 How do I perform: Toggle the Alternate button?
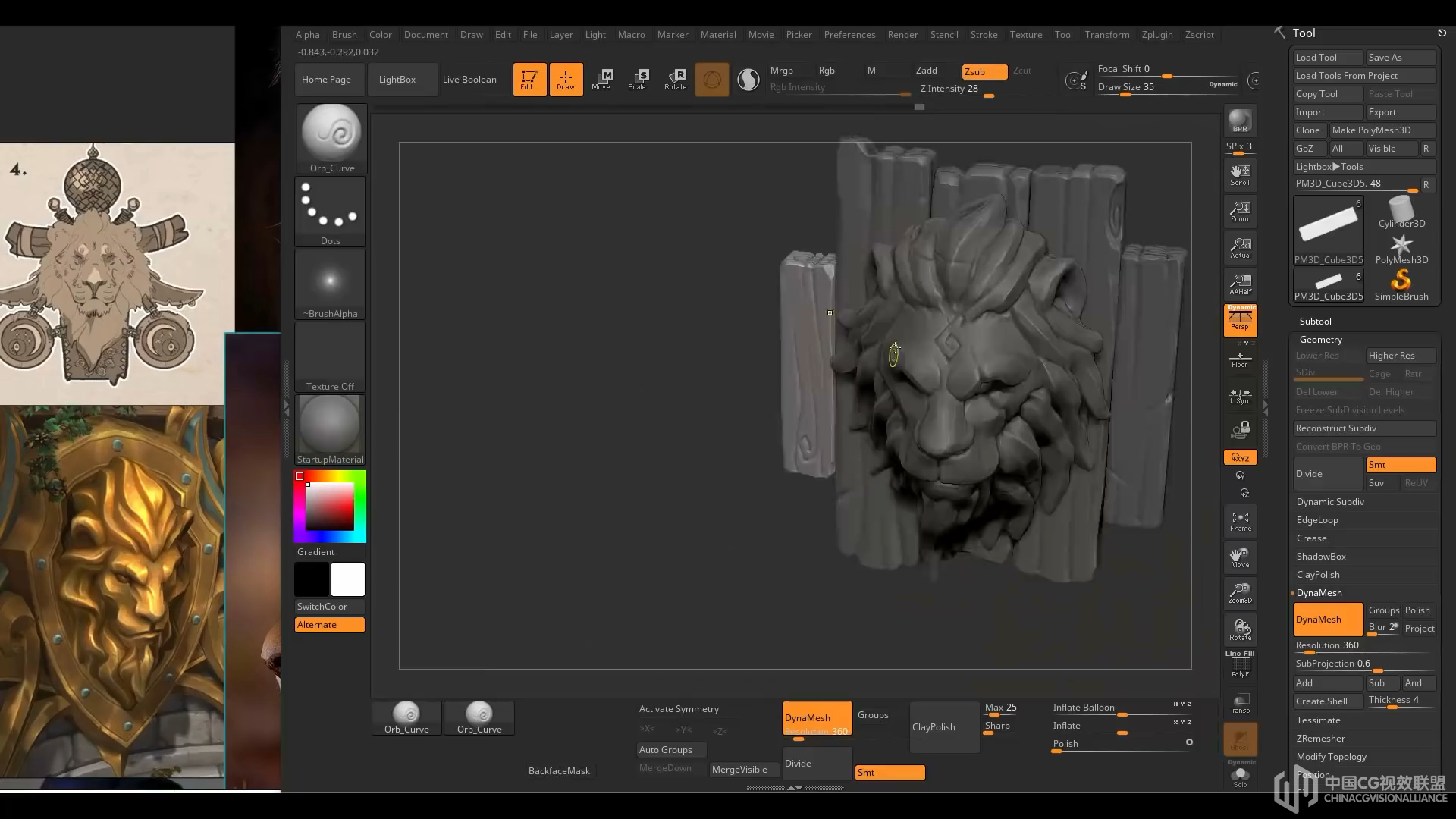coord(330,625)
